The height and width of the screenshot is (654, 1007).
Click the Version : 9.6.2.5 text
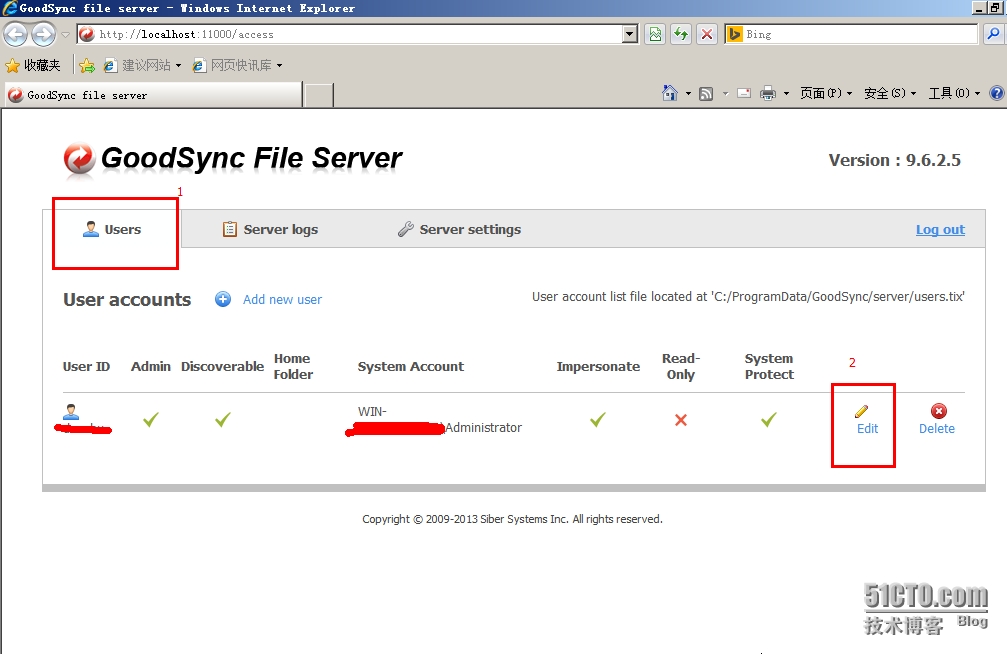[x=895, y=160]
